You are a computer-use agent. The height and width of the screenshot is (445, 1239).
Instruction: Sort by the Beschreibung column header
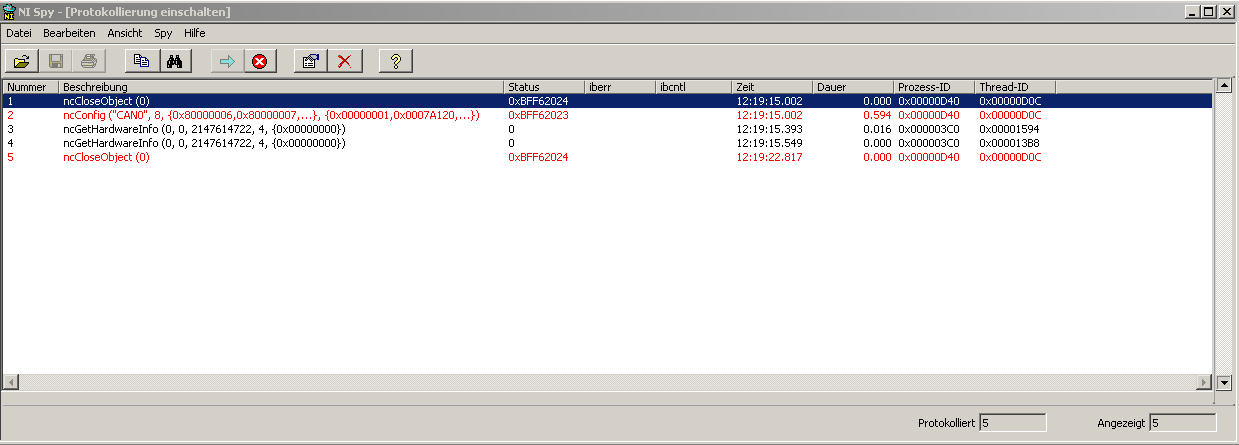(282, 87)
